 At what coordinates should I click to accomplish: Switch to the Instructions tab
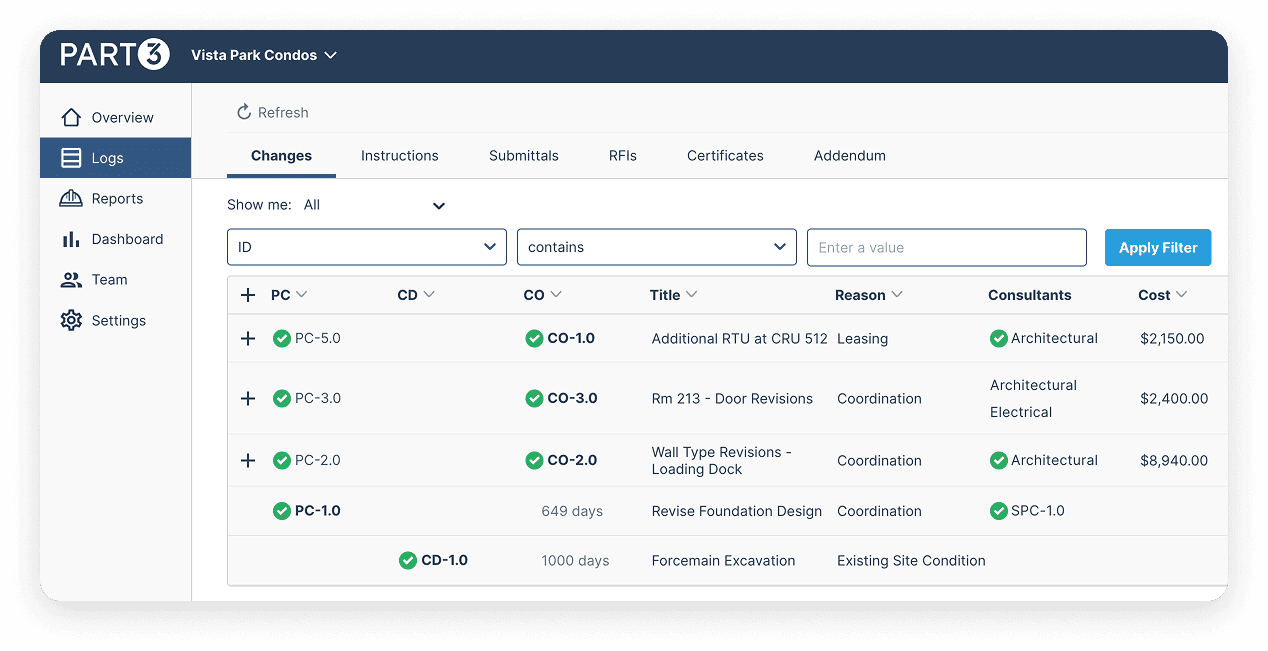[x=400, y=156]
